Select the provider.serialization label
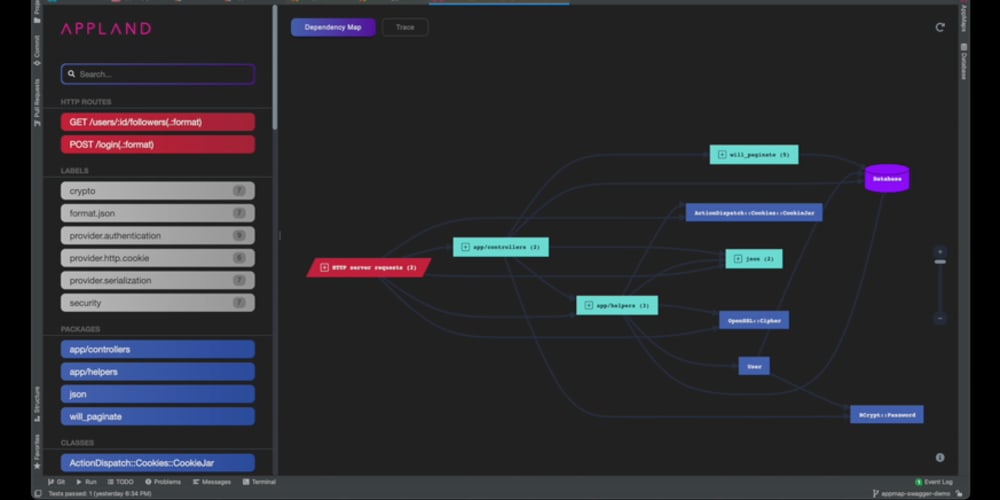This screenshot has height=500, width=1000. pyautogui.click(x=158, y=280)
